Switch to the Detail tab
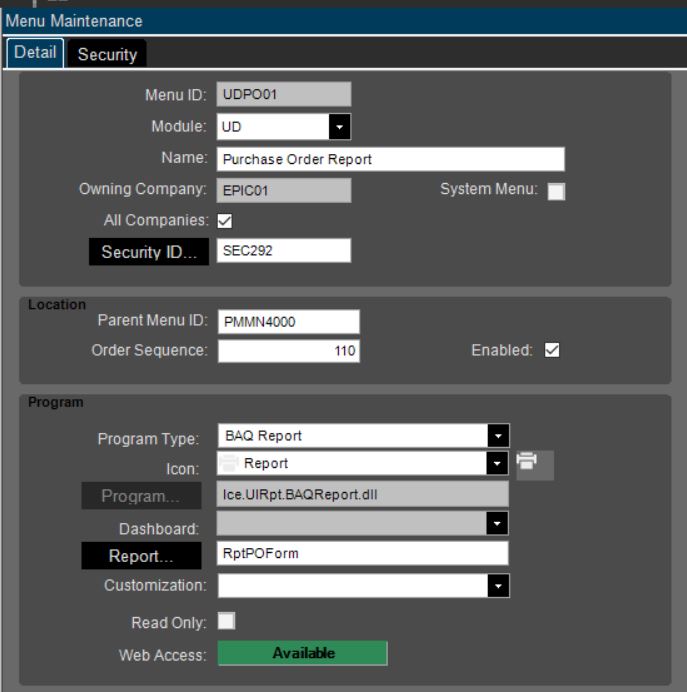This screenshot has height=692, width=687. (x=35, y=53)
